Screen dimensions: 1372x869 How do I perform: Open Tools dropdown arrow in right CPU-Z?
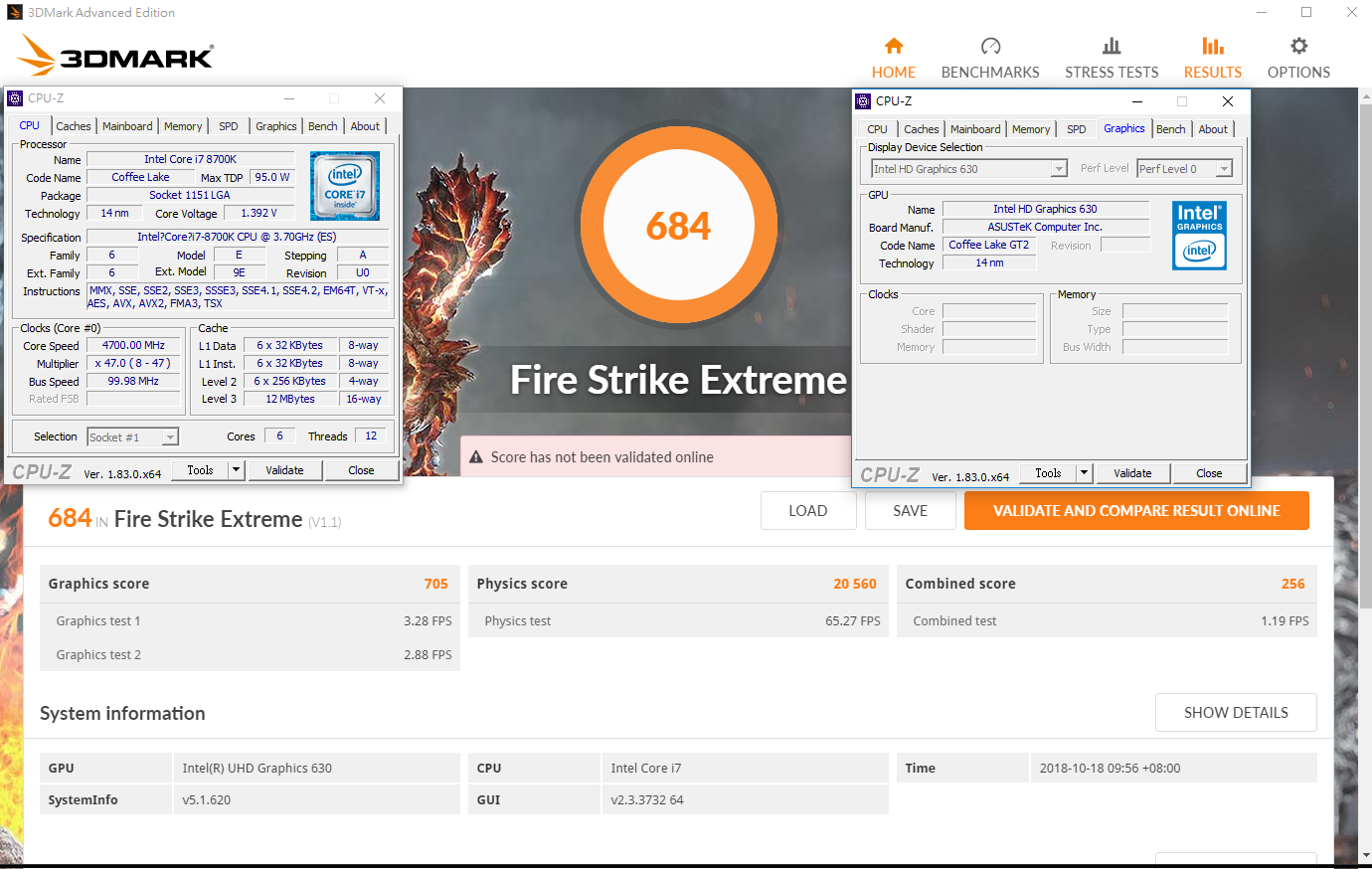(x=1085, y=473)
